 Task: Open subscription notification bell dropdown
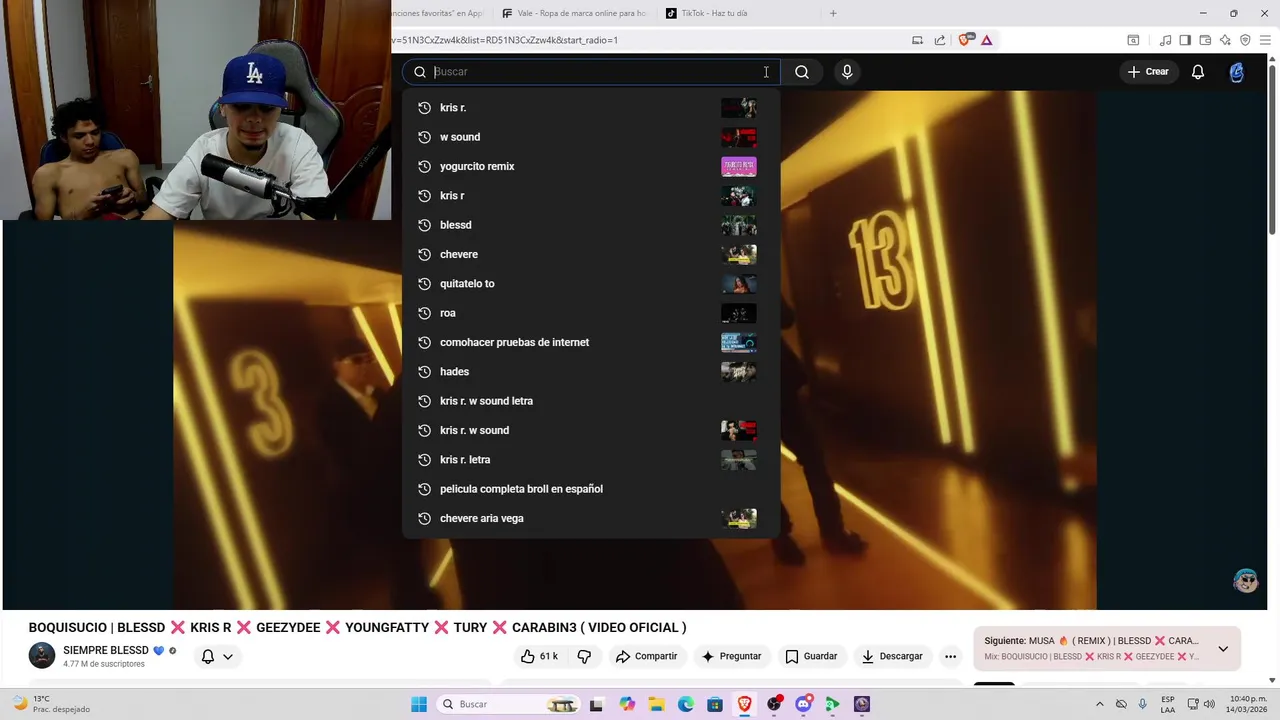coord(217,656)
